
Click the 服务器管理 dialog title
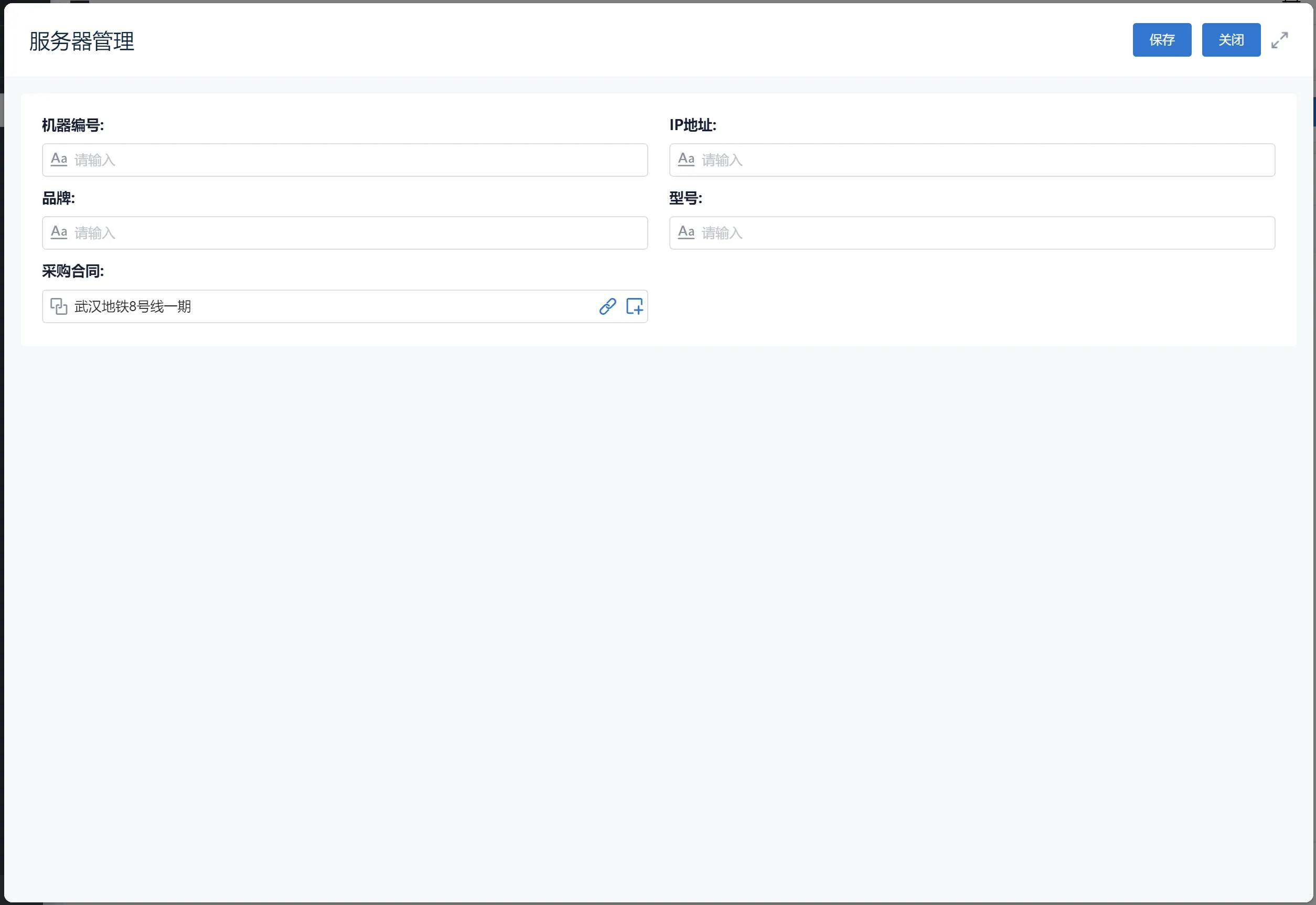(x=82, y=41)
